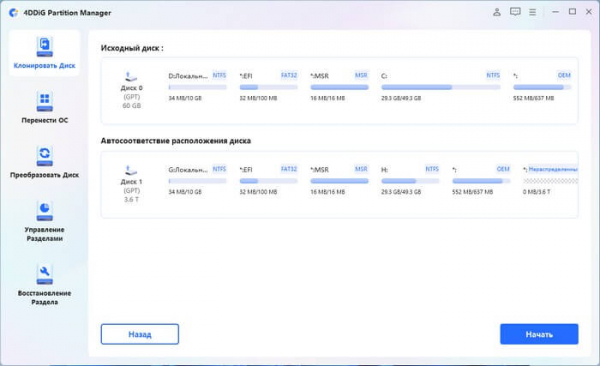
Task: Click the source OEM tag
Action: (564, 75)
